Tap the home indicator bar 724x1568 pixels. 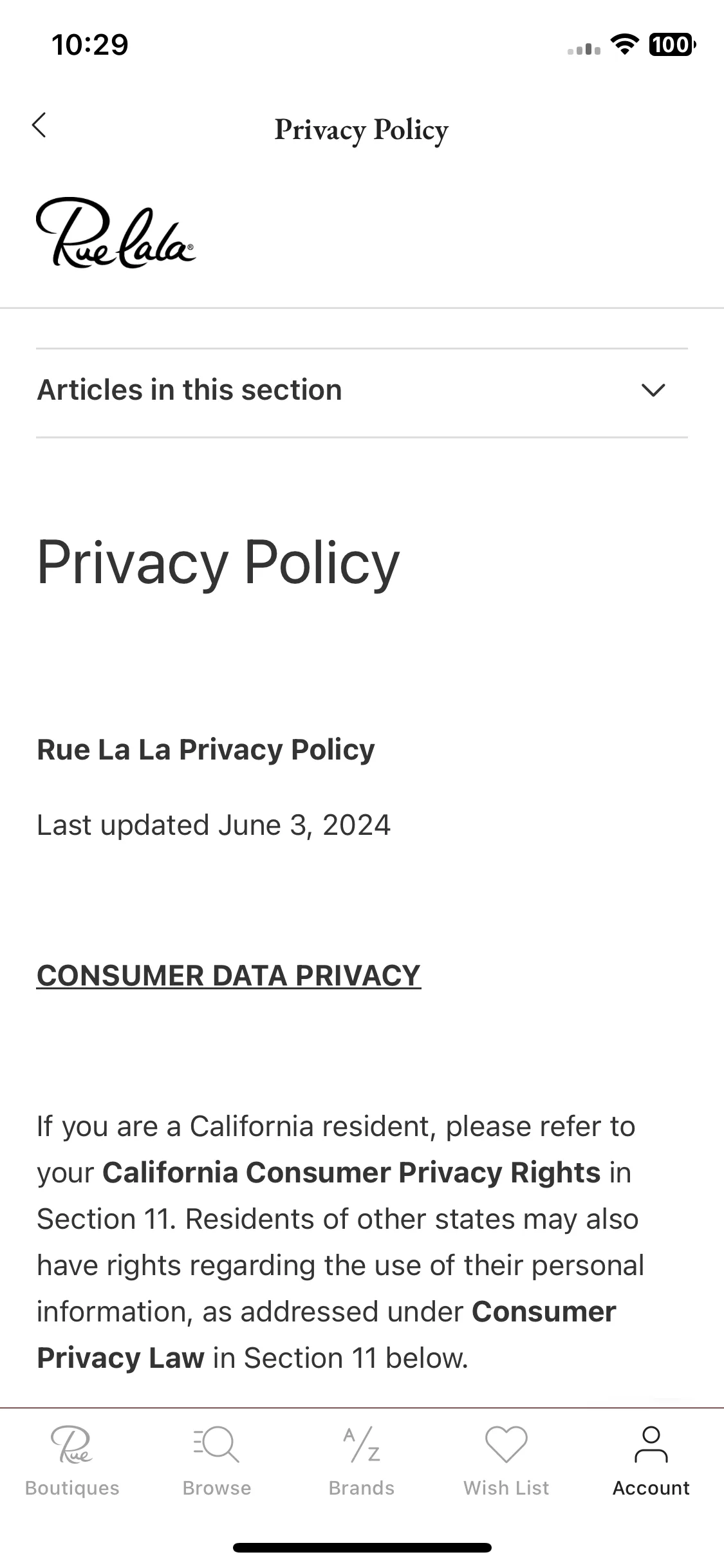362,1547
